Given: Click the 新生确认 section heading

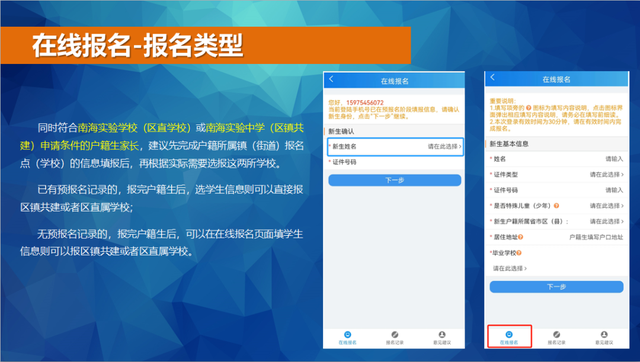Looking at the screenshot, I should point(341,131).
